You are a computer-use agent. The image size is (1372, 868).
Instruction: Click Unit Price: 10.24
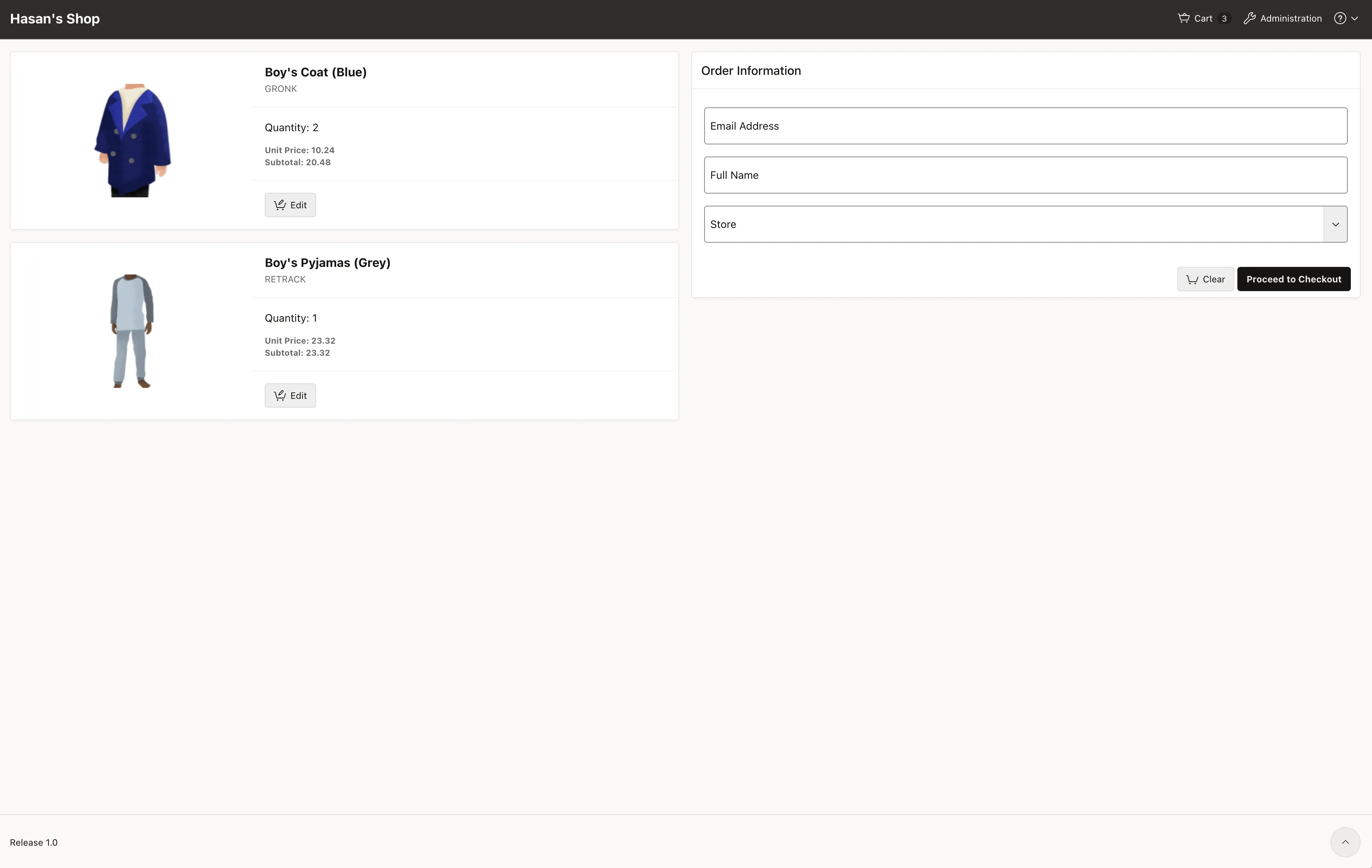point(300,150)
